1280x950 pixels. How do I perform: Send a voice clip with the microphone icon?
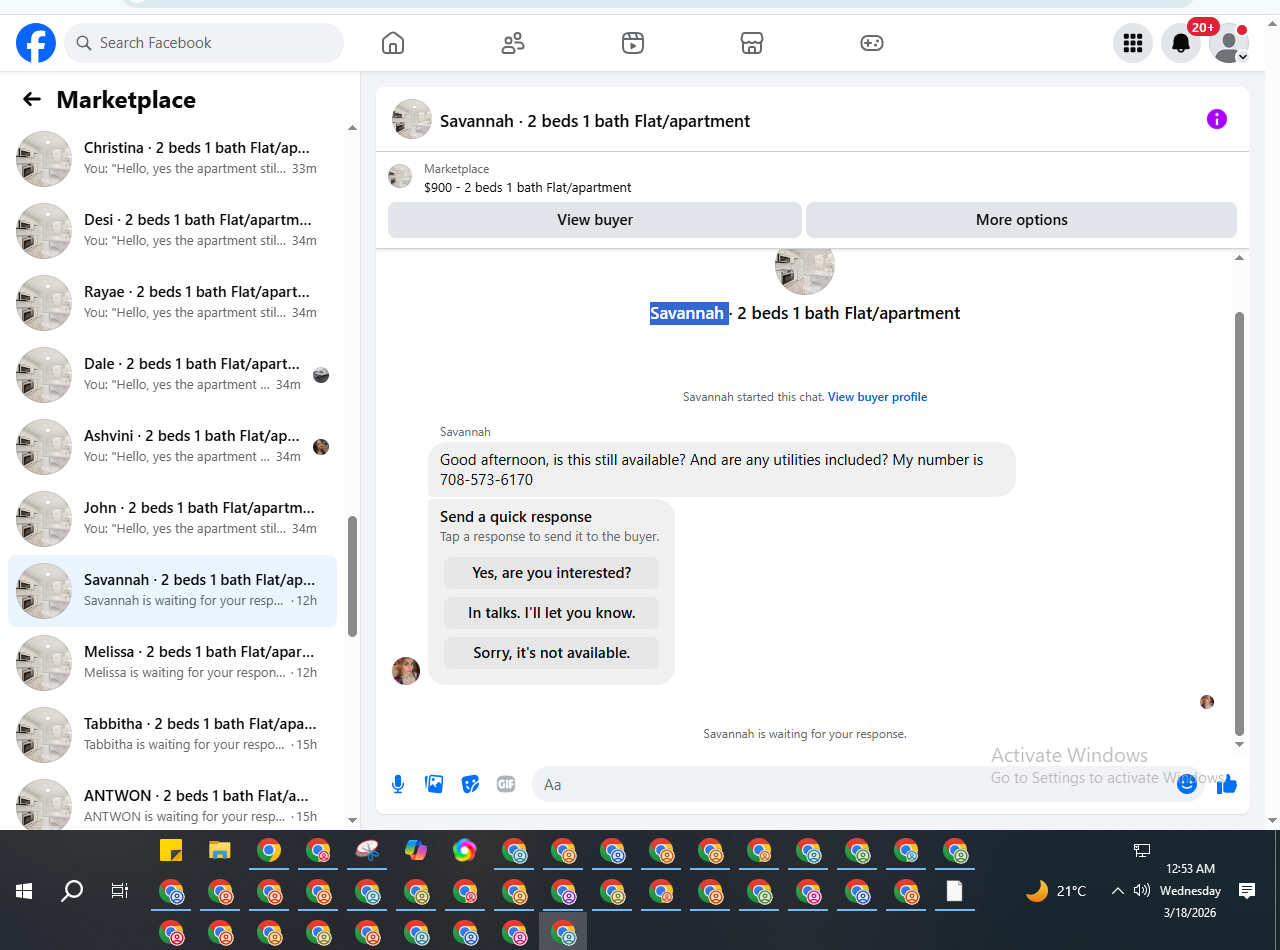click(x=398, y=784)
